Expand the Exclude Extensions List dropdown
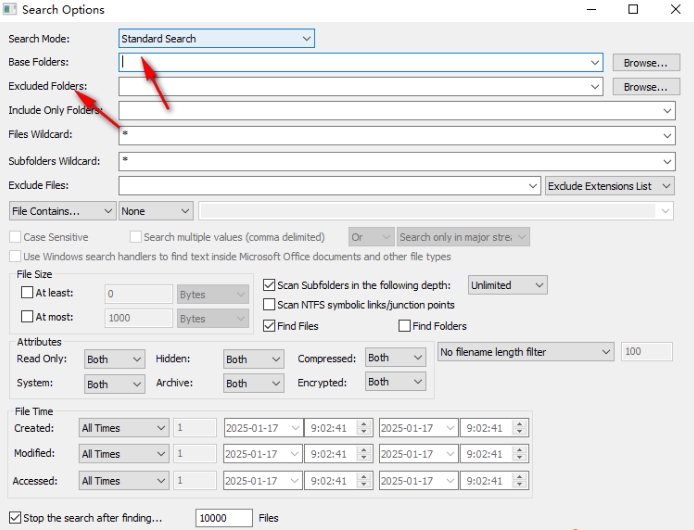The height and width of the screenshot is (530, 694). (x=610, y=186)
